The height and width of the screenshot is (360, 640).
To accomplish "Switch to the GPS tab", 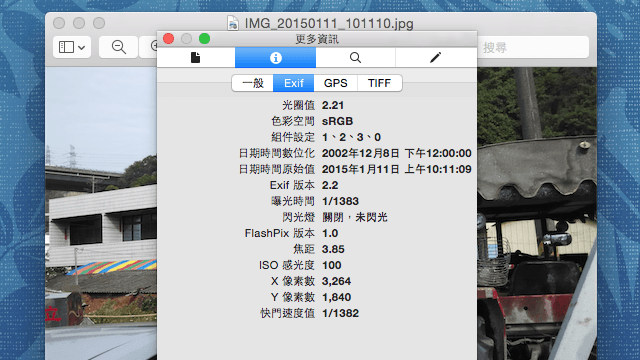I will tap(336, 83).
